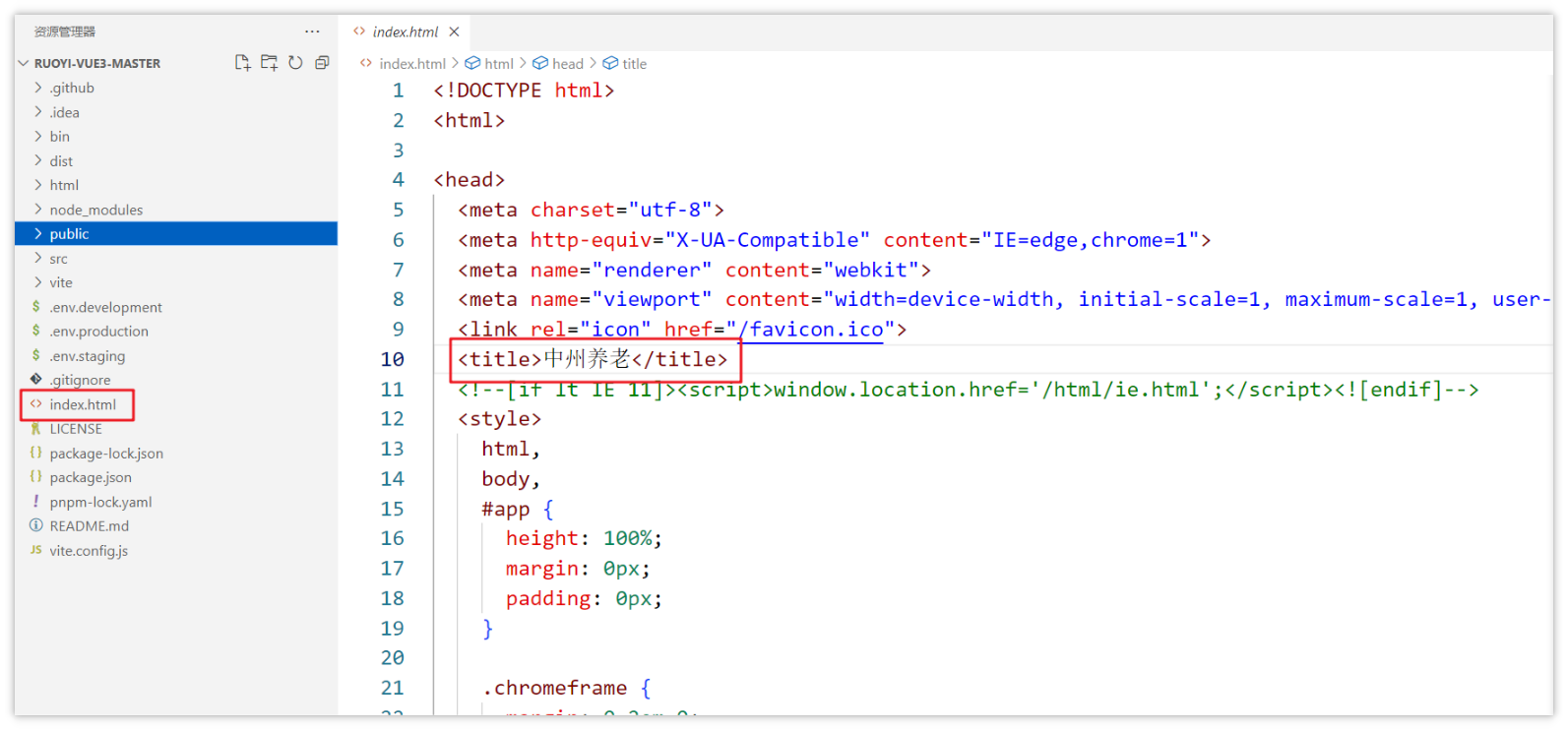Click the New Folder icon in explorer header

point(269,63)
